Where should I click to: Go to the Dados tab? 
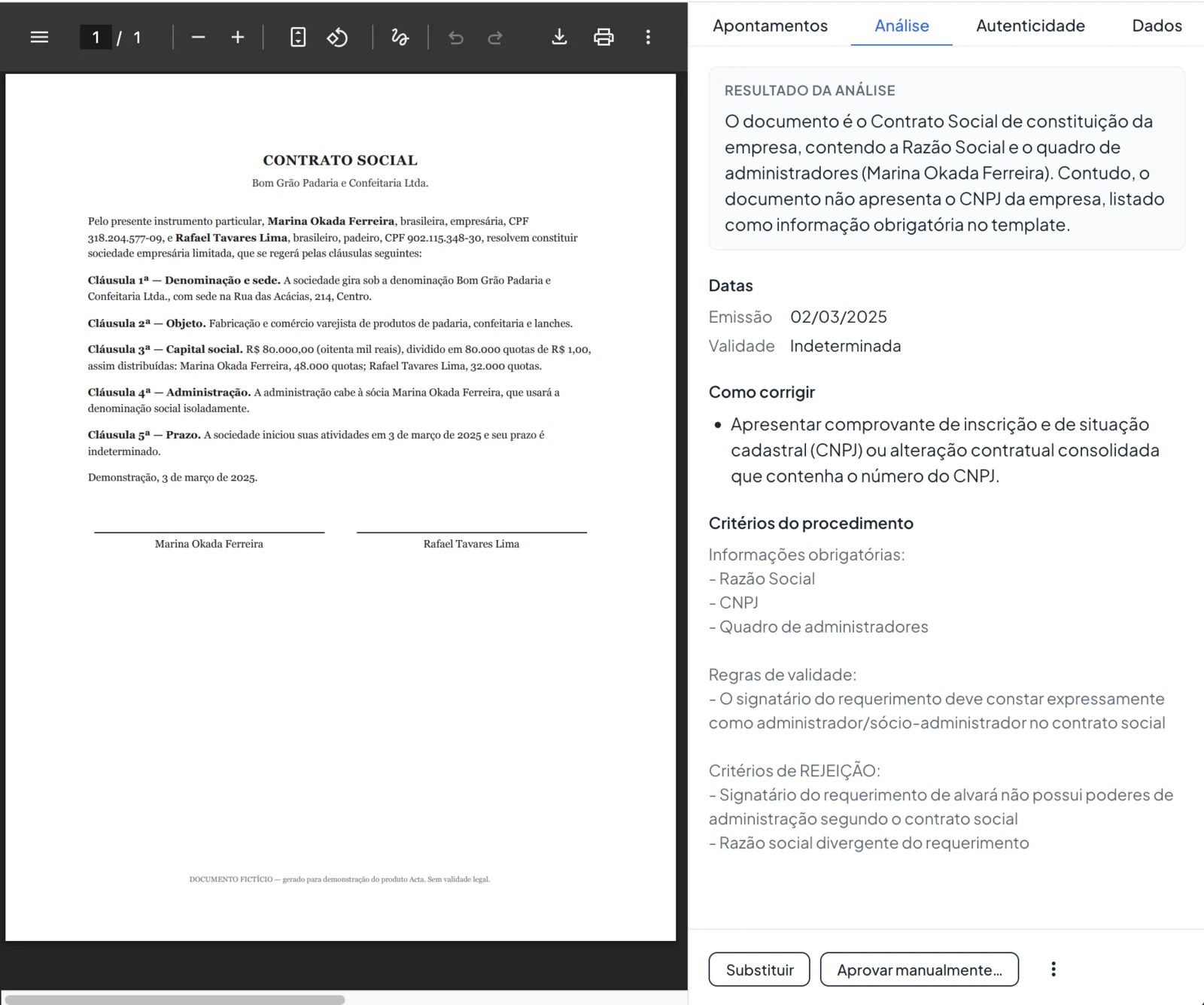pos(1157,26)
